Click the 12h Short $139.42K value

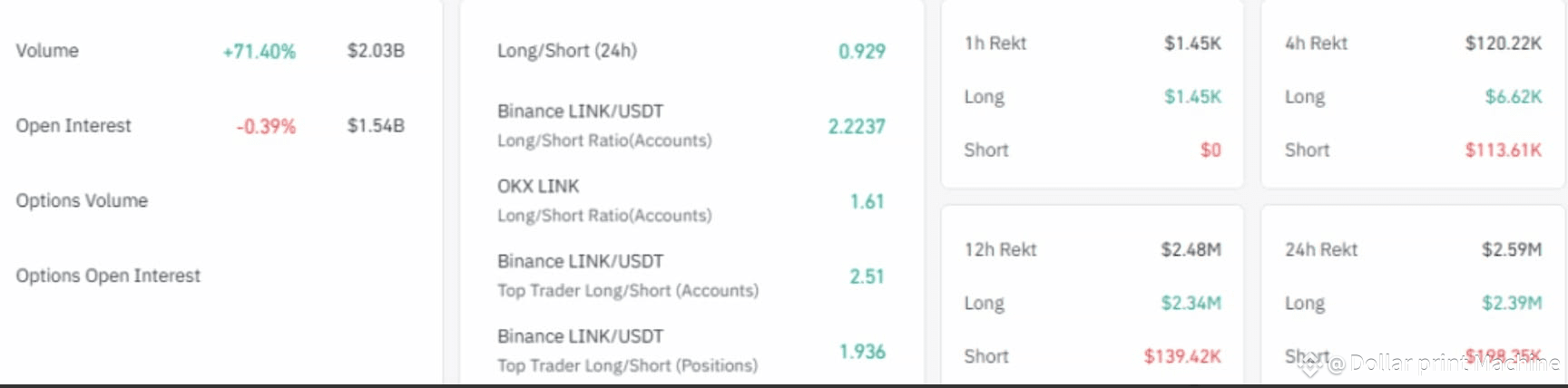point(1182,356)
